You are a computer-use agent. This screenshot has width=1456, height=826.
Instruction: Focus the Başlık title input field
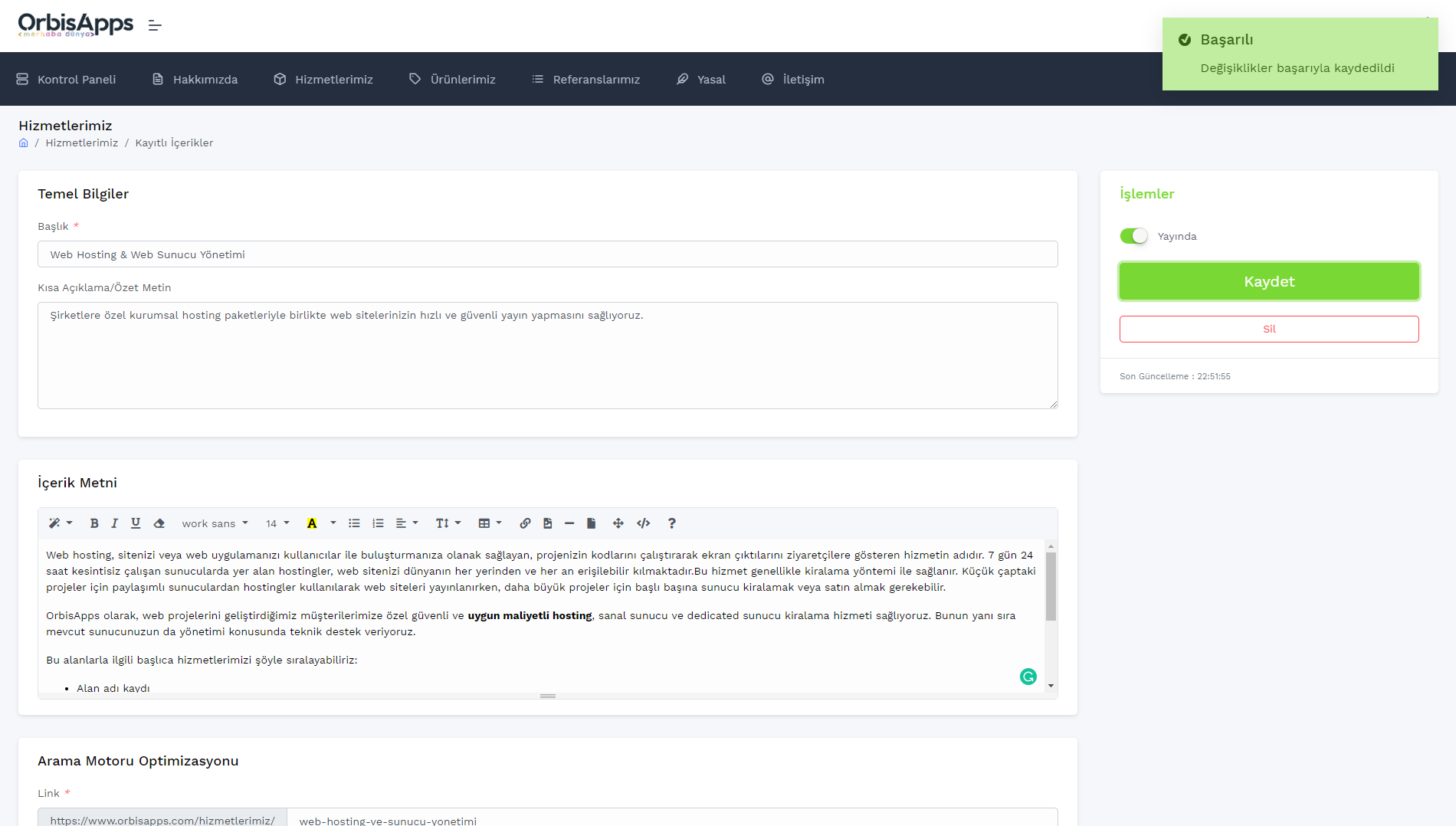click(x=548, y=254)
